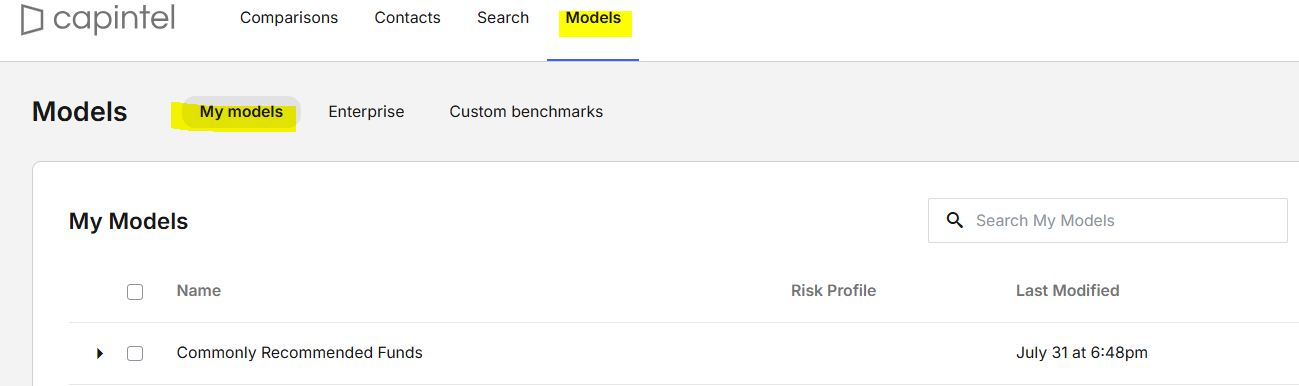The width and height of the screenshot is (1299, 386).
Task: Focus the Search My Models field
Action: pos(1107,220)
